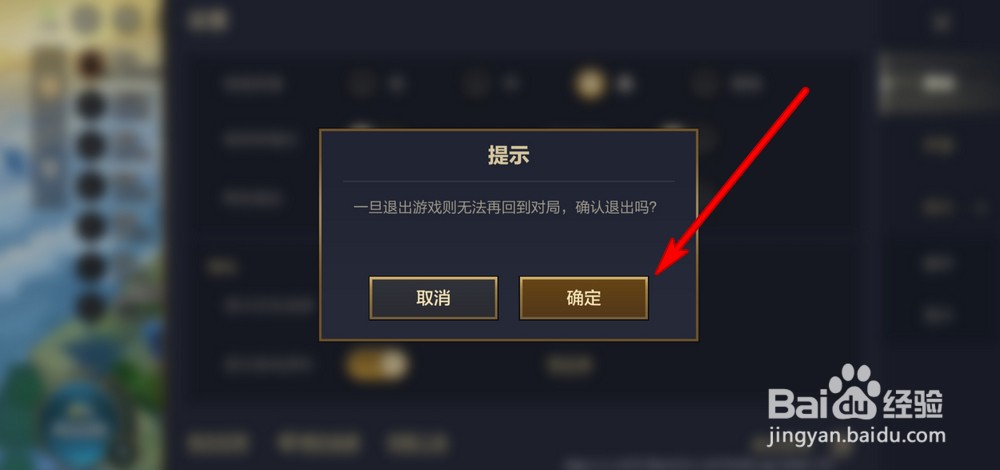Click the middle blurred button in bottom row
The height and width of the screenshot is (470, 1000).
click(x=318, y=443)
